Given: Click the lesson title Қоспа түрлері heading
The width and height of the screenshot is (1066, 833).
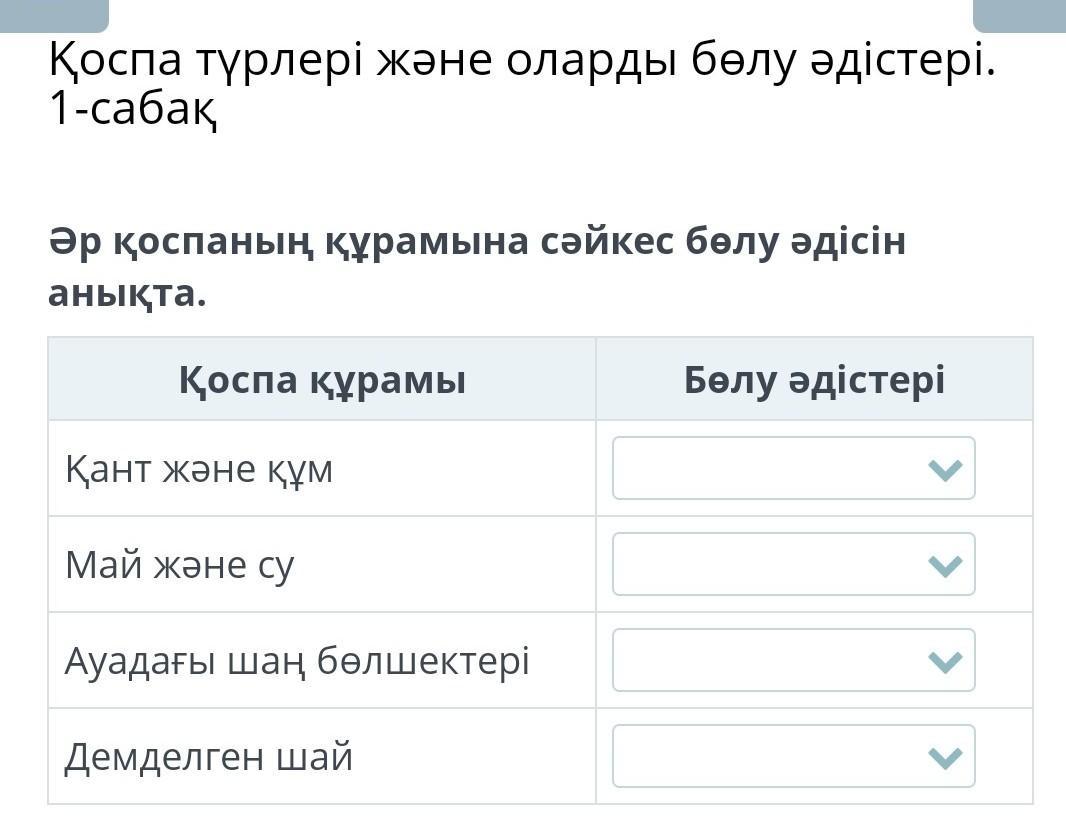Looking at the screenshot, I should point(522,61).
